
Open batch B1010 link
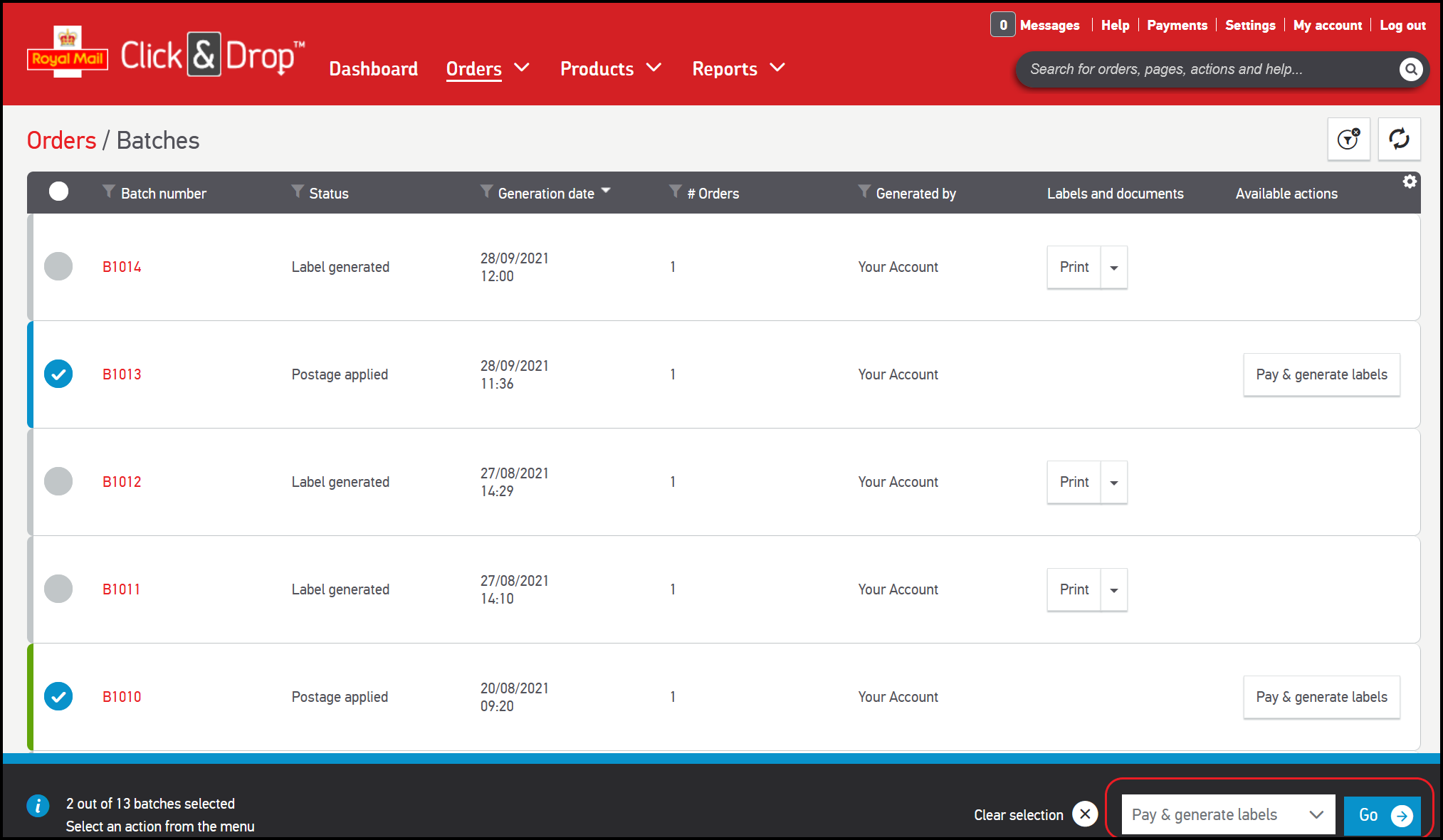tap(122, 697)
